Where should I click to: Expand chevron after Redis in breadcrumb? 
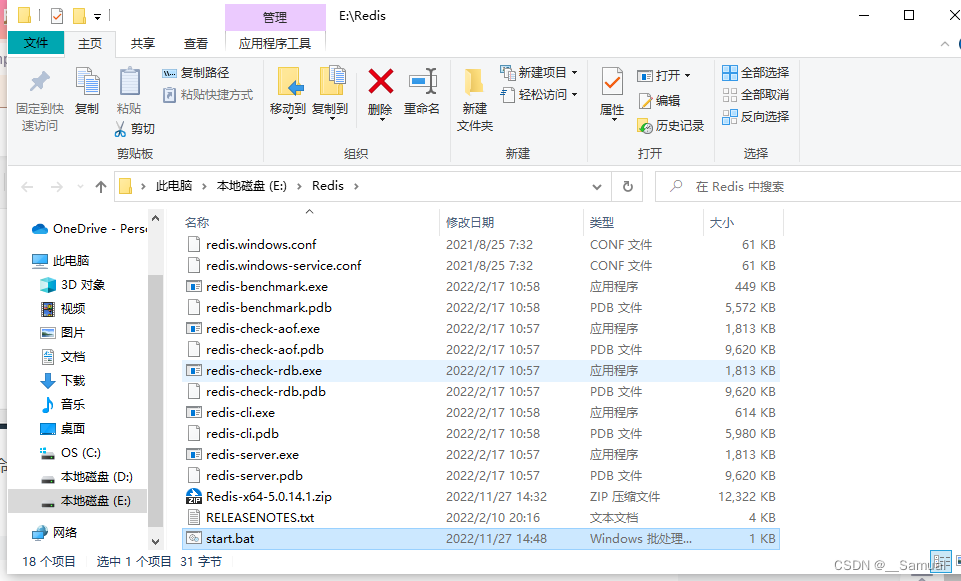click(x=356, y=186)
